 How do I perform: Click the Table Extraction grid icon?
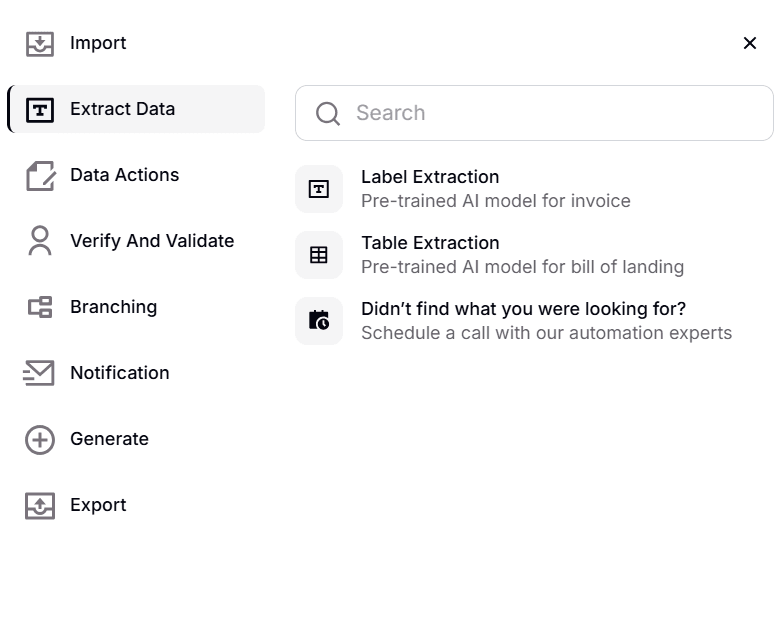319,255
